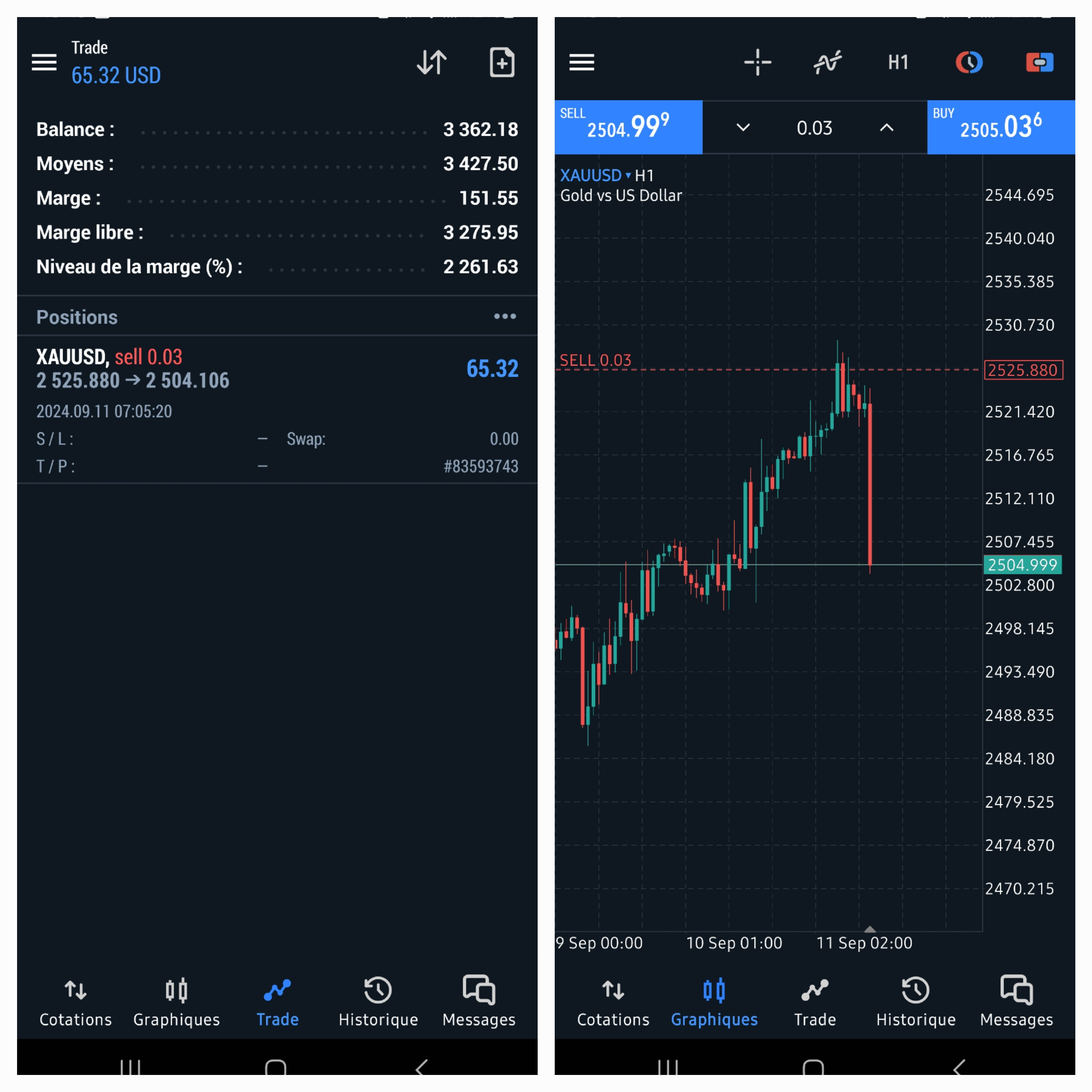Increase lot volume with up chevron
This screenshot has width=1092, height=1092.
(887, 128)
